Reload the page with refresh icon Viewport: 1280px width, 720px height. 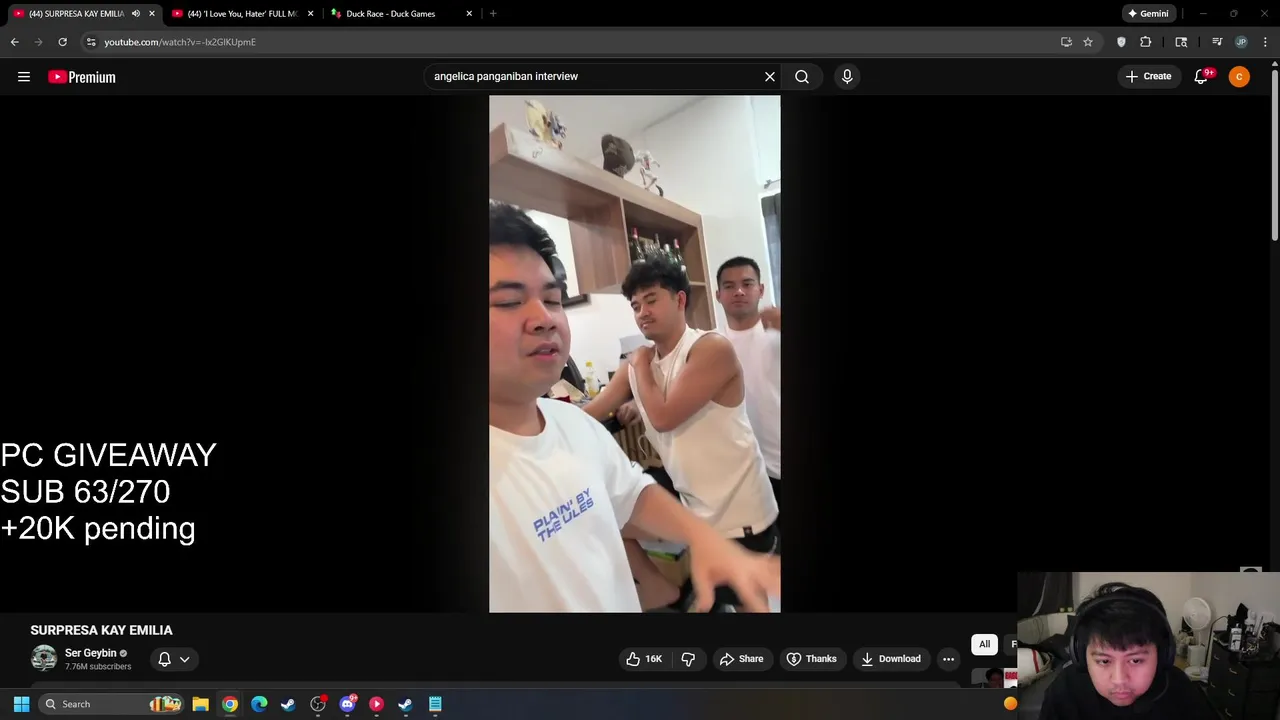(62, 42)
